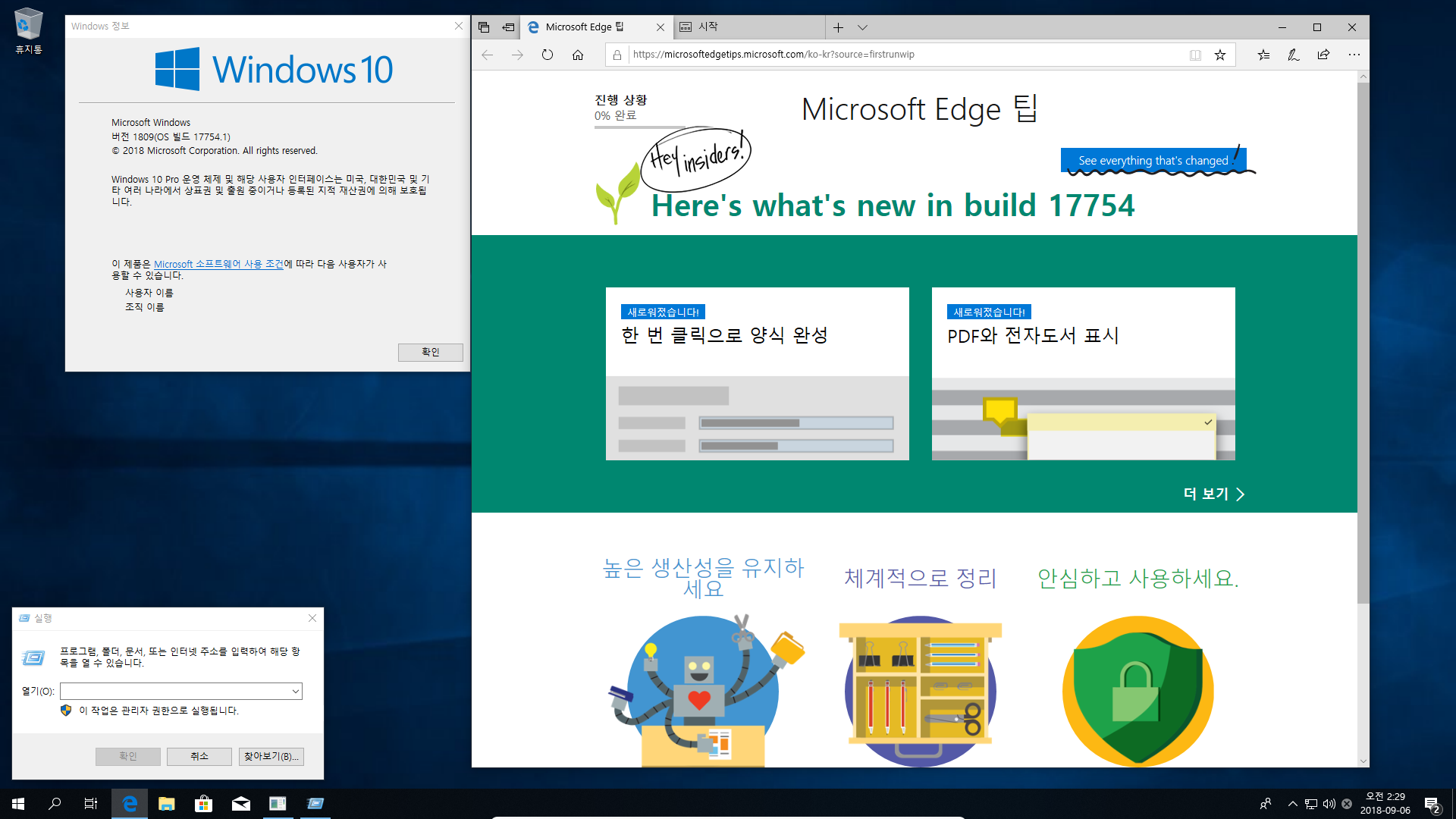This screenshot has height=819, width=1456.
Task: Switch to the 시작 tab
Action: click(x=747, y=27)
